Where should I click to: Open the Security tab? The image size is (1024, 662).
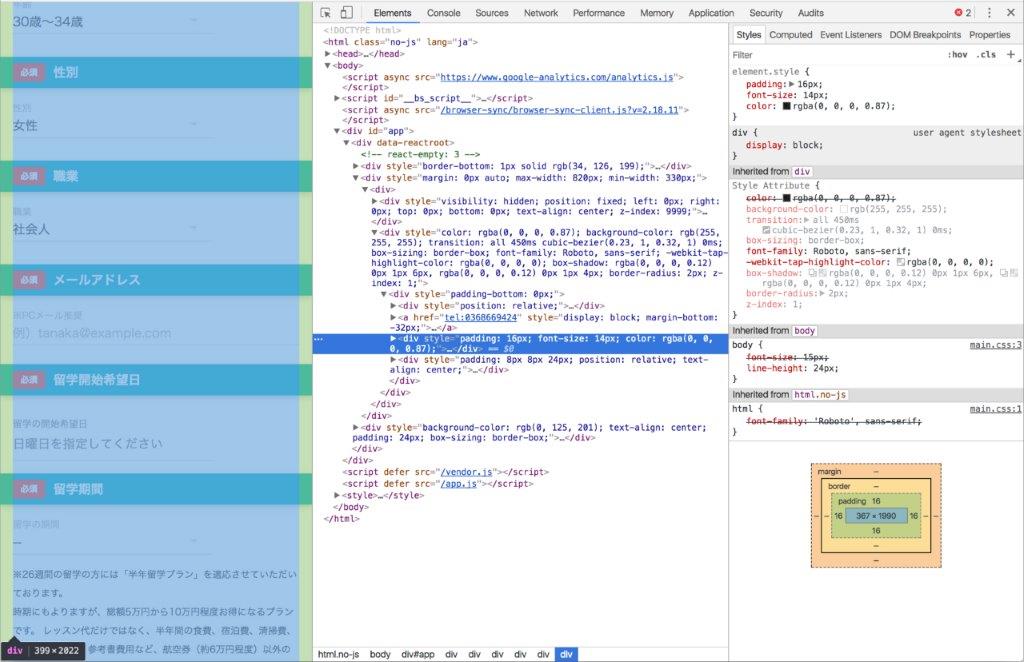pos(766,12)
